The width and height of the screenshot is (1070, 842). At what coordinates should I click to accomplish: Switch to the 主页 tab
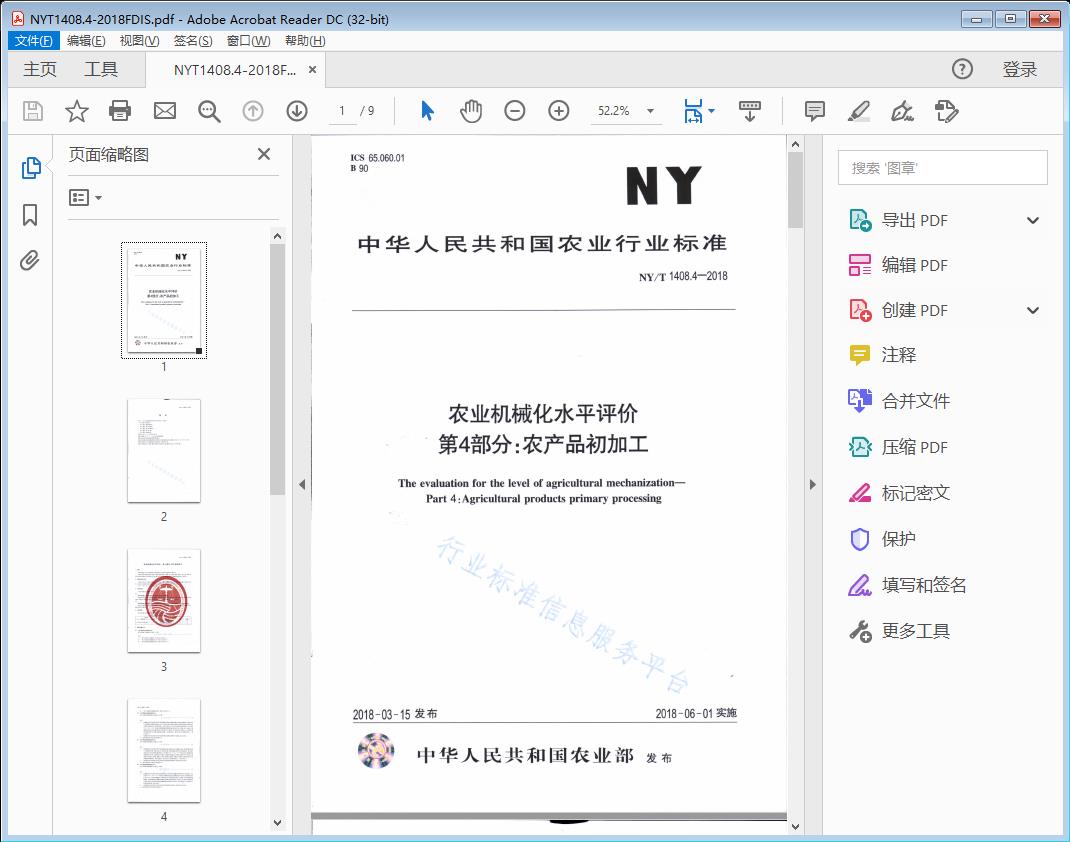[40, 69]
